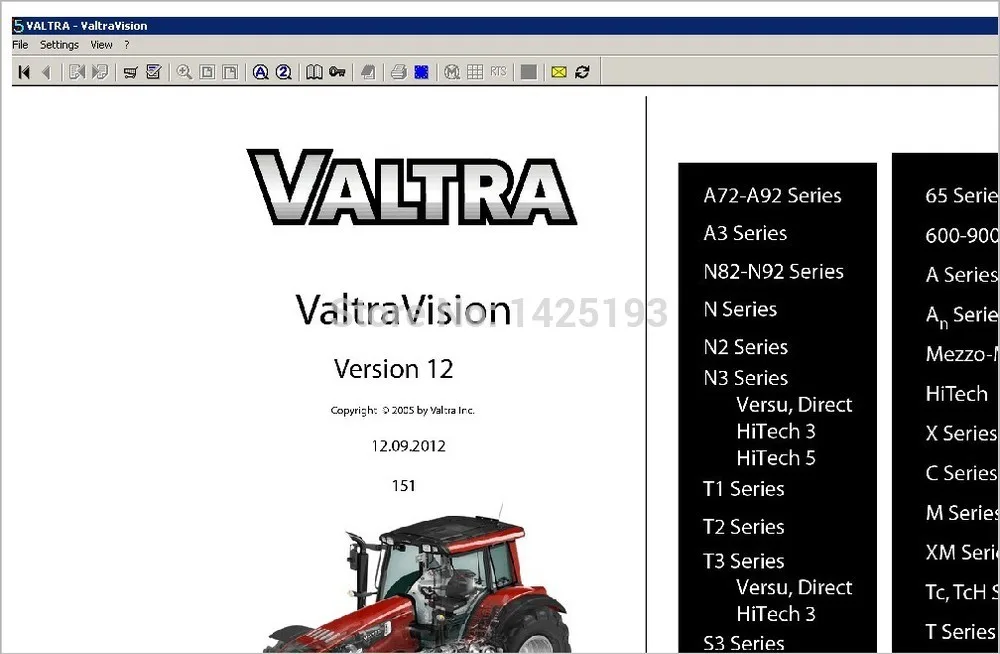Expand the T3 Series entry
This screenshot has height=654, width=1000.
tap(743, 561)
